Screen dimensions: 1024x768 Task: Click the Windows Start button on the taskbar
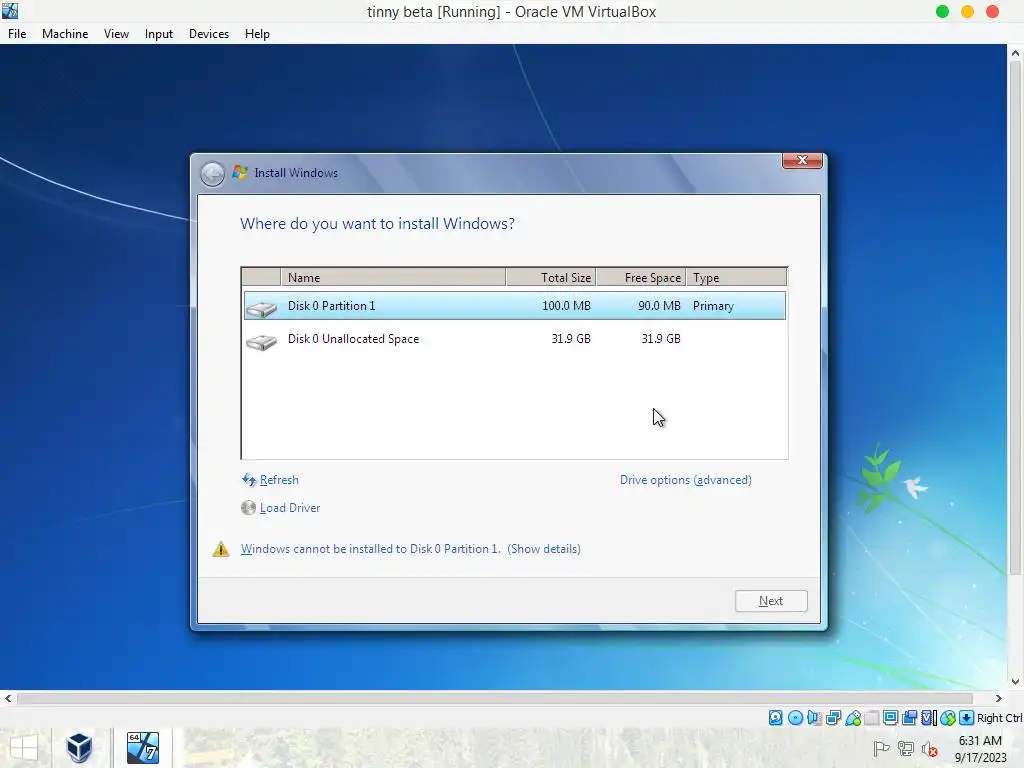(24, 748)
